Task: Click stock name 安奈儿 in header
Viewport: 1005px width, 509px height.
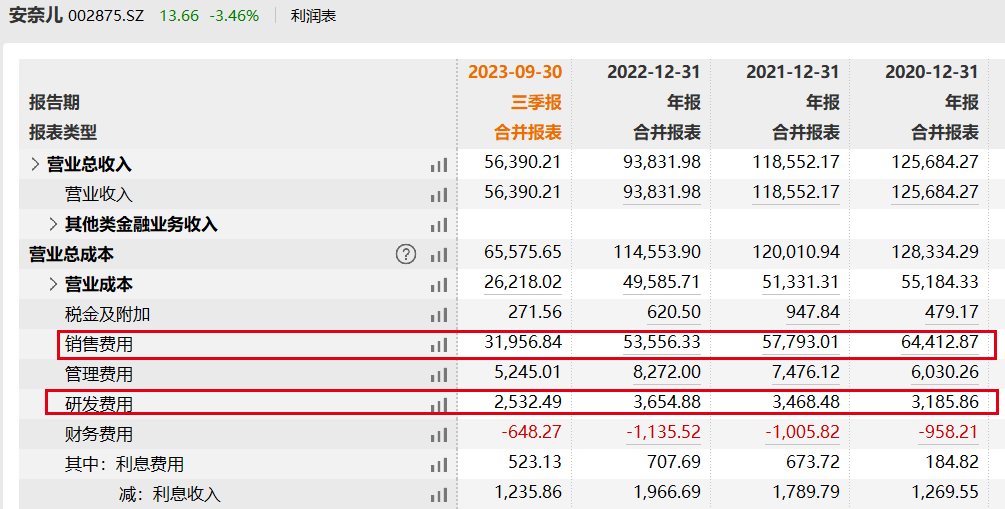Action: tap(35, 16)
